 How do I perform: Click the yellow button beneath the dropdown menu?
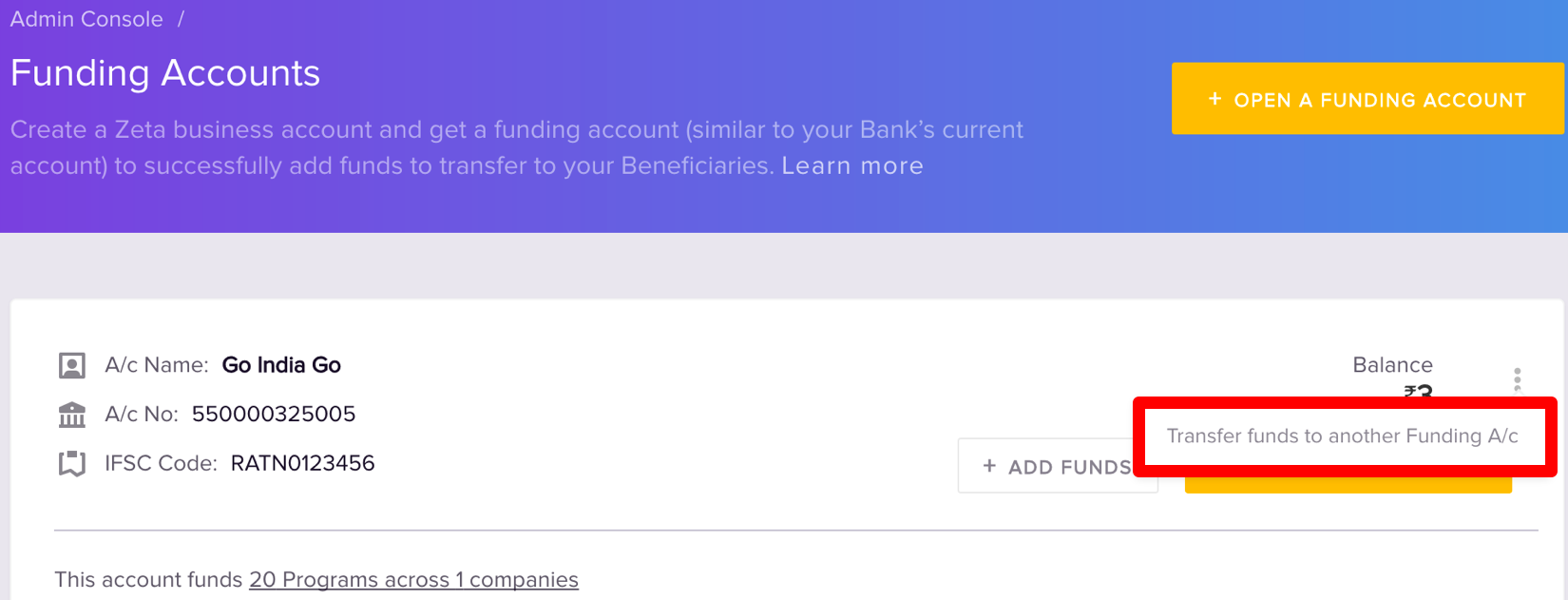point(1348,484)
